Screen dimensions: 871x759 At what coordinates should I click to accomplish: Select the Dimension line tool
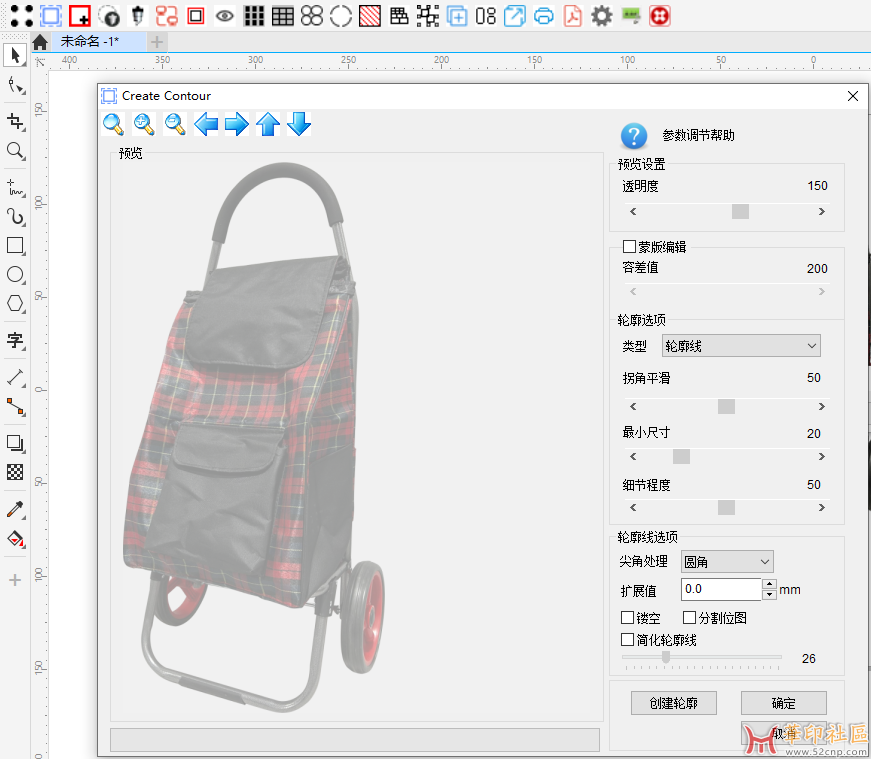tap(15, 377)
